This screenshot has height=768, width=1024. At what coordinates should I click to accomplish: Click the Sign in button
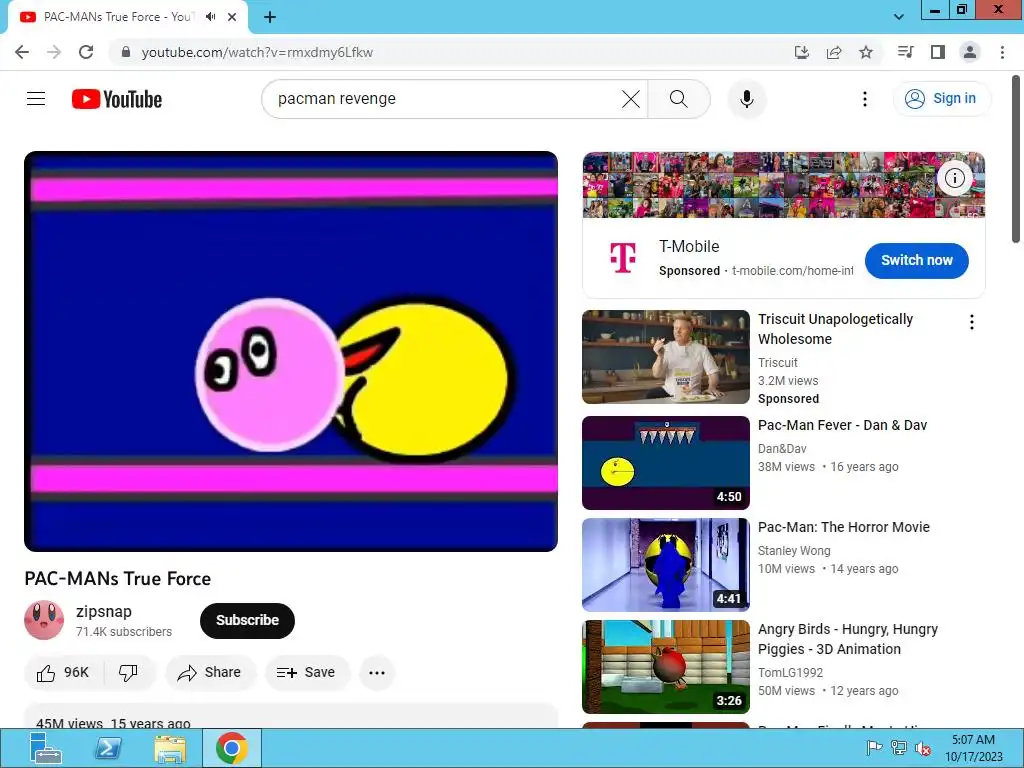[x=941, y=99]
